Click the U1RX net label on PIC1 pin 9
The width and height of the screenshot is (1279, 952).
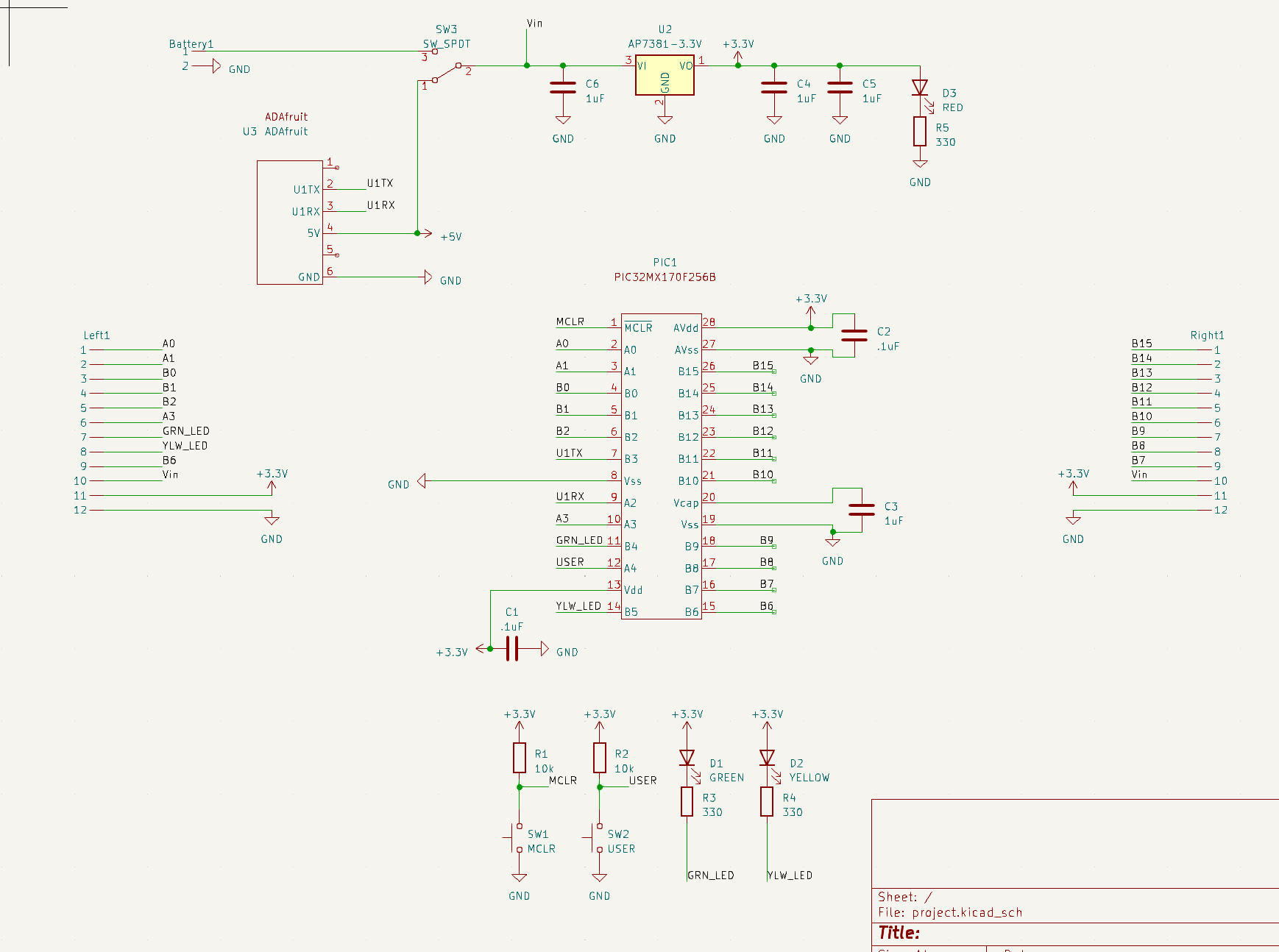(570, 497)
